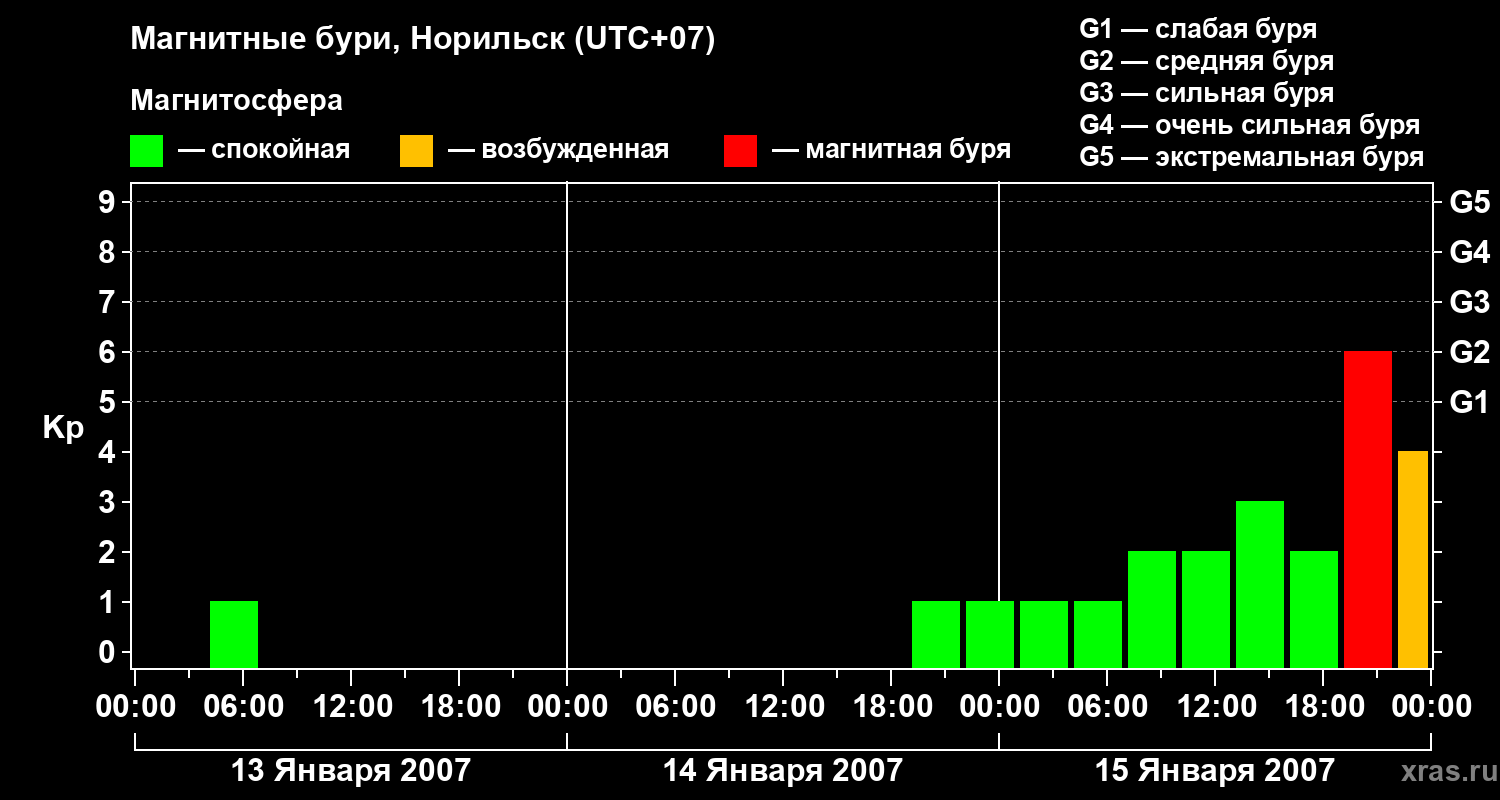Click the '15 Января 2007' date label
1500x800 pixels.
click(x=1215, y=770)
